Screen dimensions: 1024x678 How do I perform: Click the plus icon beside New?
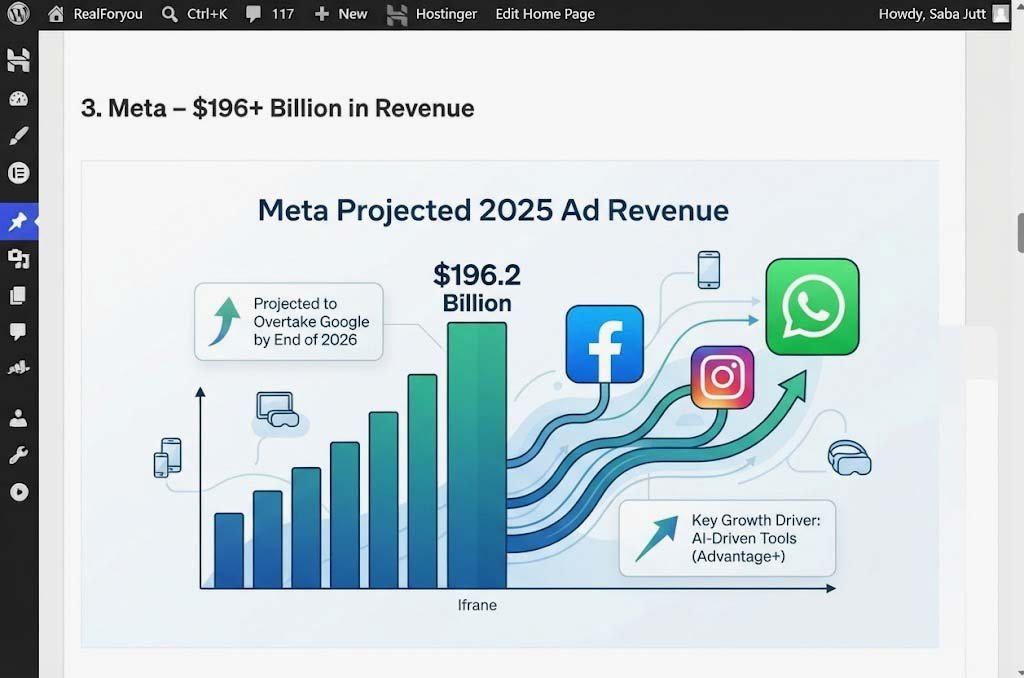point(321,14)
